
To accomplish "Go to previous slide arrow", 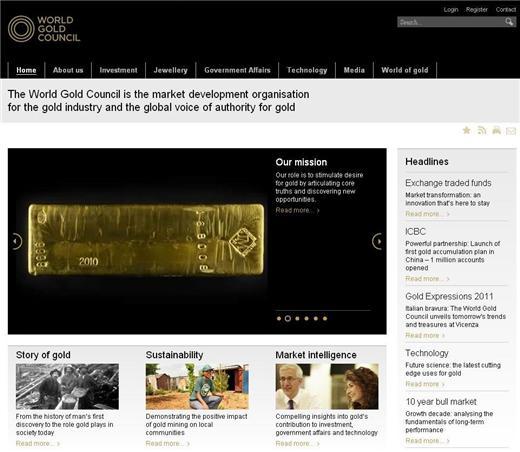I will click(16, 241).
